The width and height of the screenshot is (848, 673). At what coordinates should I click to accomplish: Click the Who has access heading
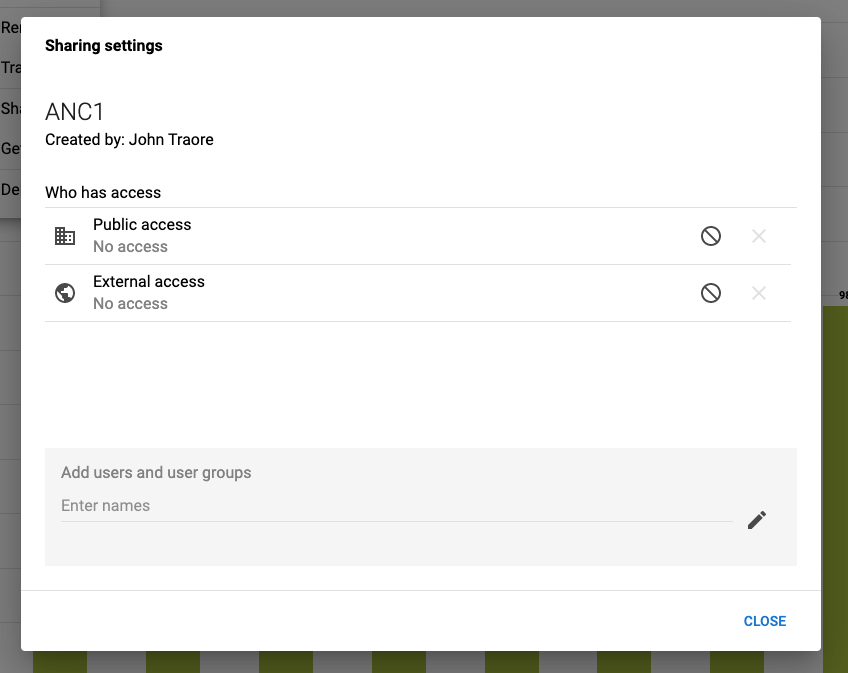click(103, 193)
